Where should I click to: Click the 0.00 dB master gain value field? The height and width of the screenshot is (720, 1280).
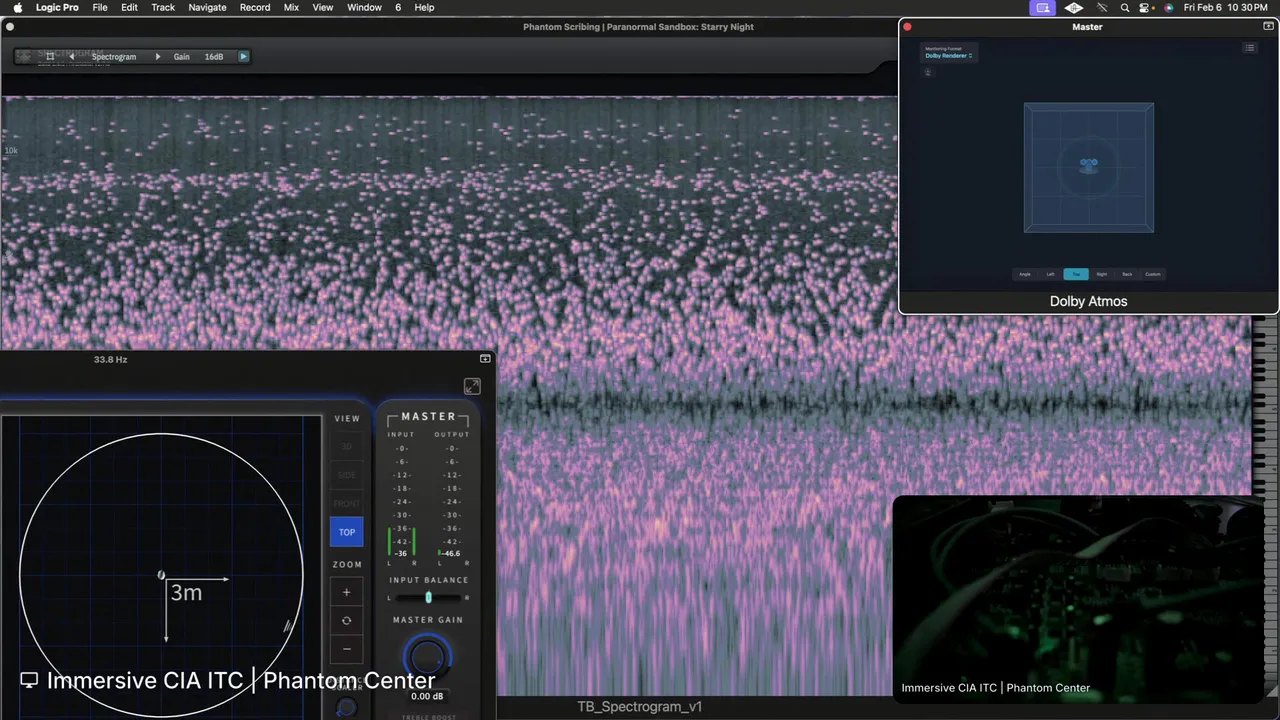427,696
